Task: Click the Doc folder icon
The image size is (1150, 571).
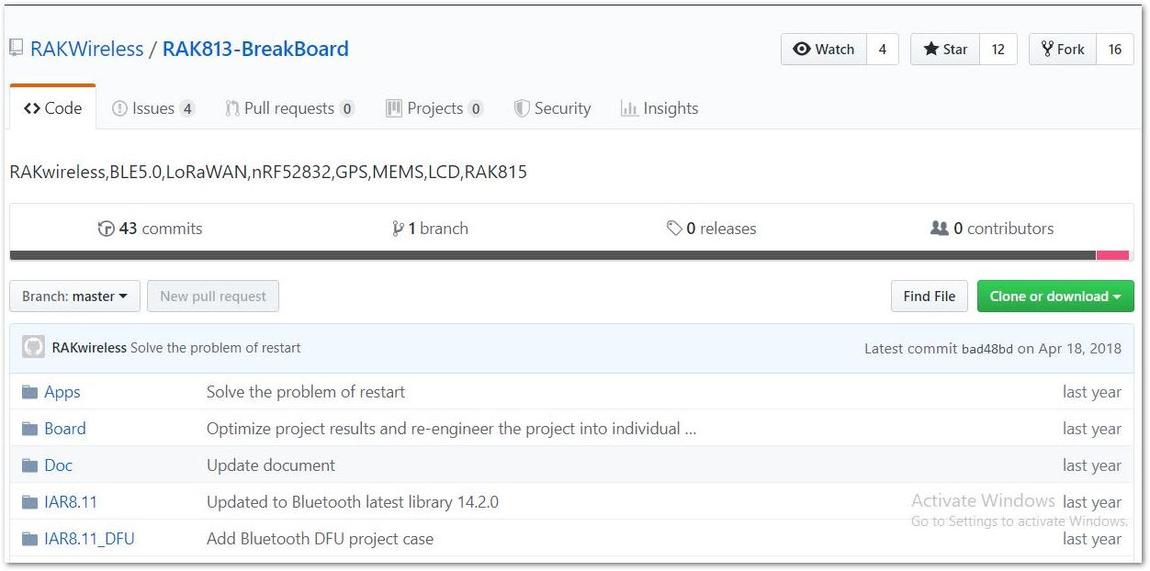Action: pyautogui.click(x=29, y=465)
